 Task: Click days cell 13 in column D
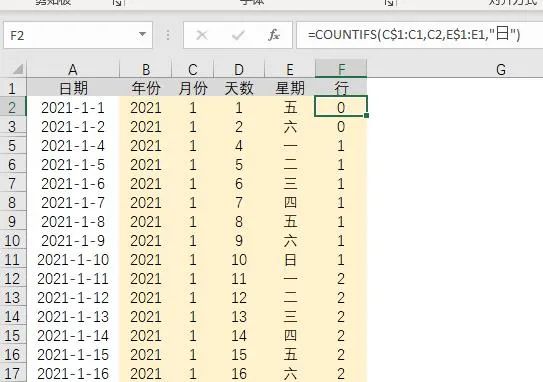pyautogui.click(x=239, y=317)
